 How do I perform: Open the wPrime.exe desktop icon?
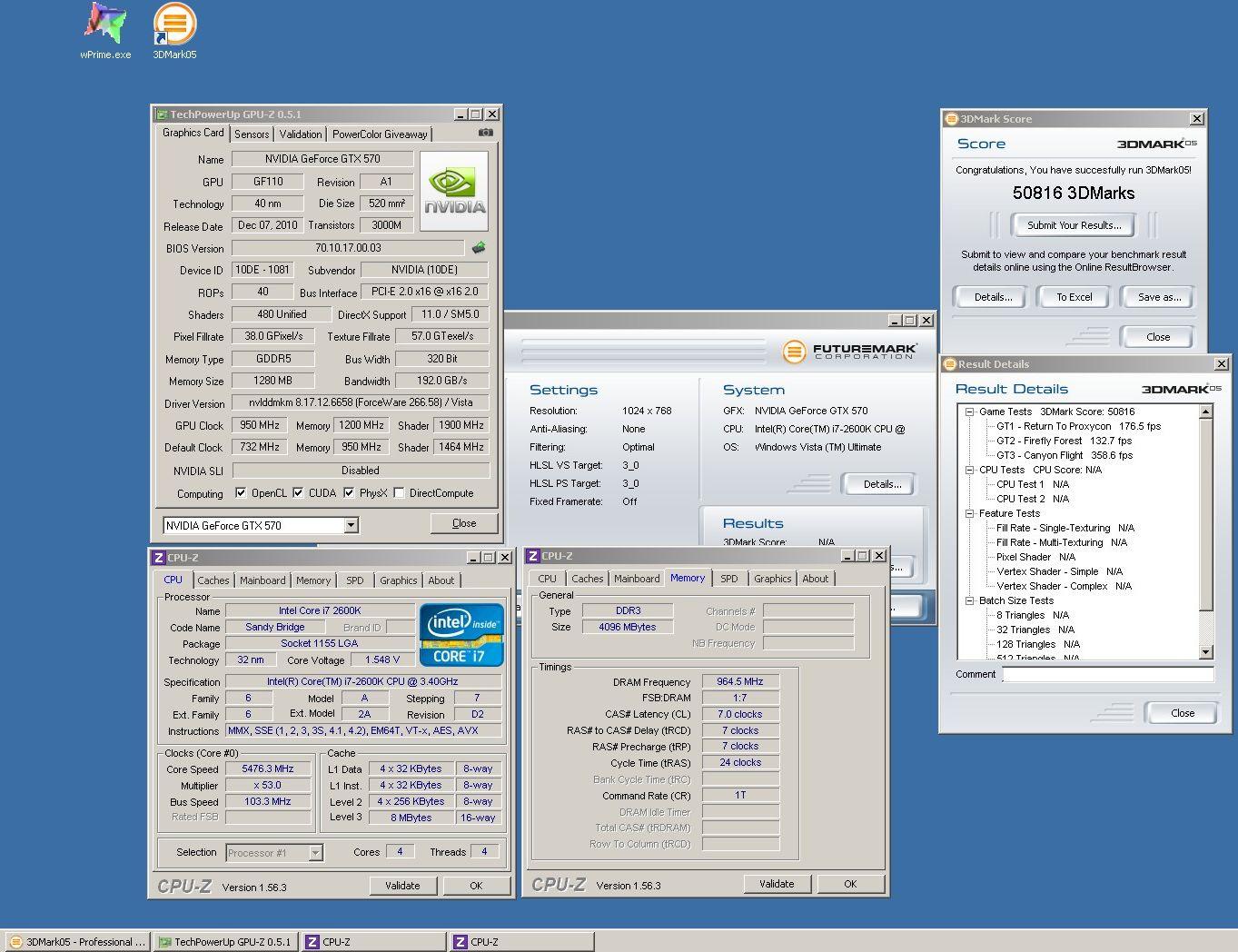point(105,31)
